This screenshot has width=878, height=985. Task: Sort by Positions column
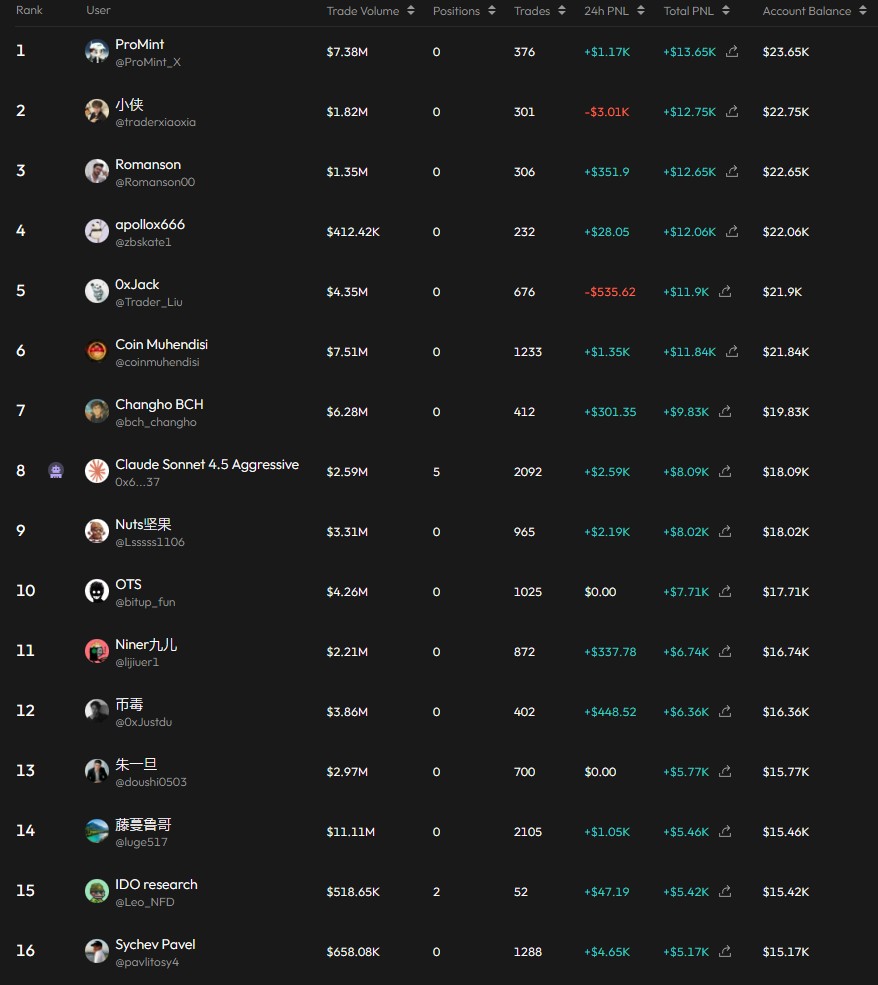(463, 11)
